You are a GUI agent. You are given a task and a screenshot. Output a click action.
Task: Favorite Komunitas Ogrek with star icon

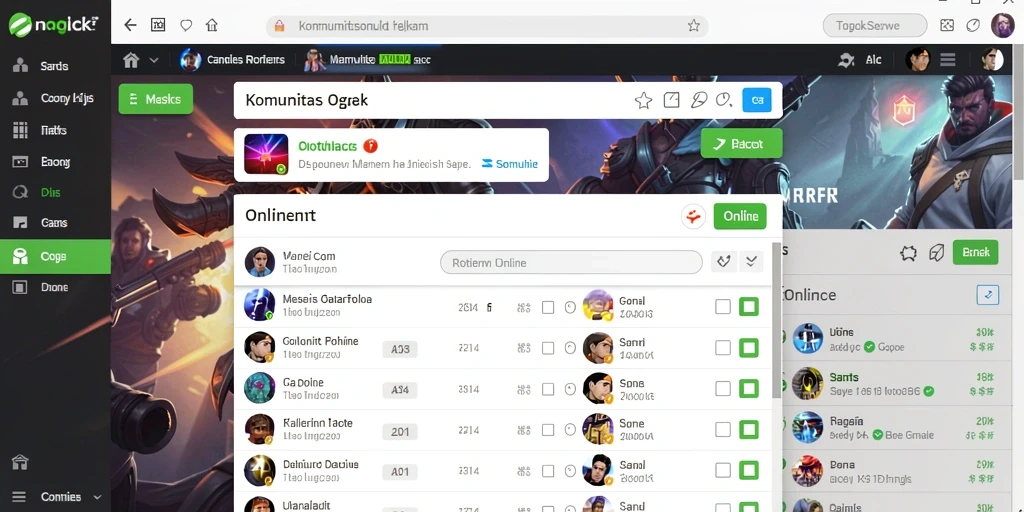click(x=643, y=101)
